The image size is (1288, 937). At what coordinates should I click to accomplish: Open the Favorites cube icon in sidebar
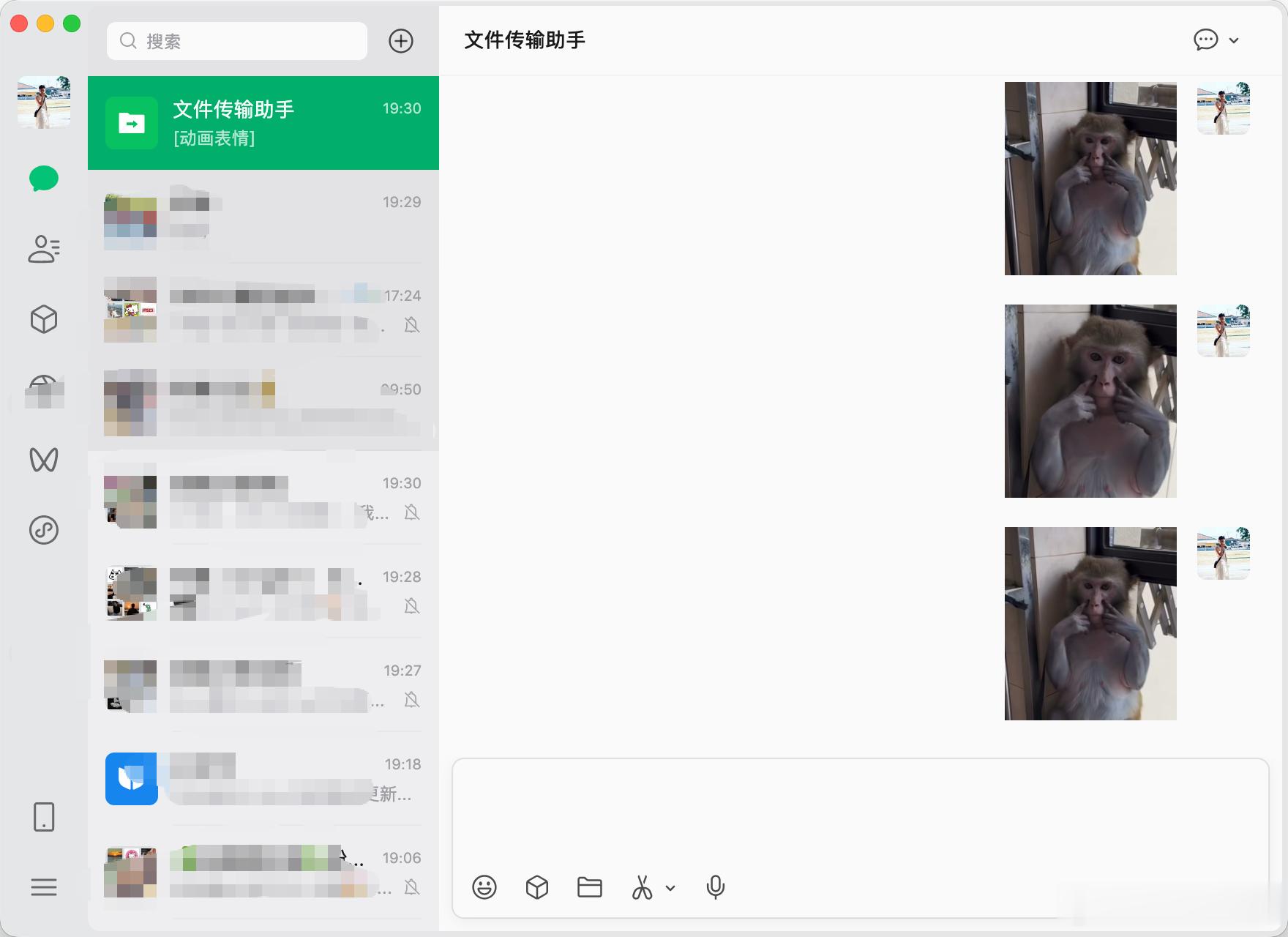44,319
